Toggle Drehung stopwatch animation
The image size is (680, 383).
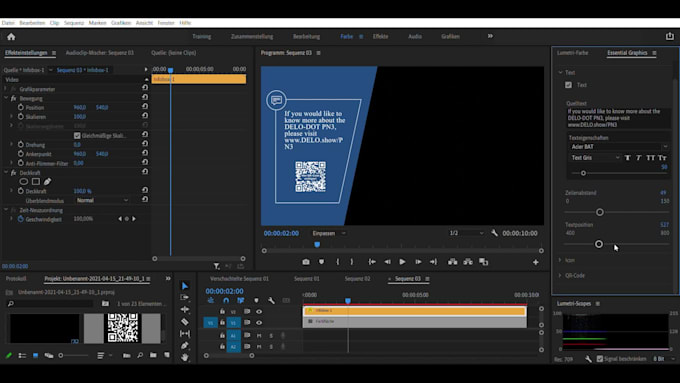click(21, 144)
